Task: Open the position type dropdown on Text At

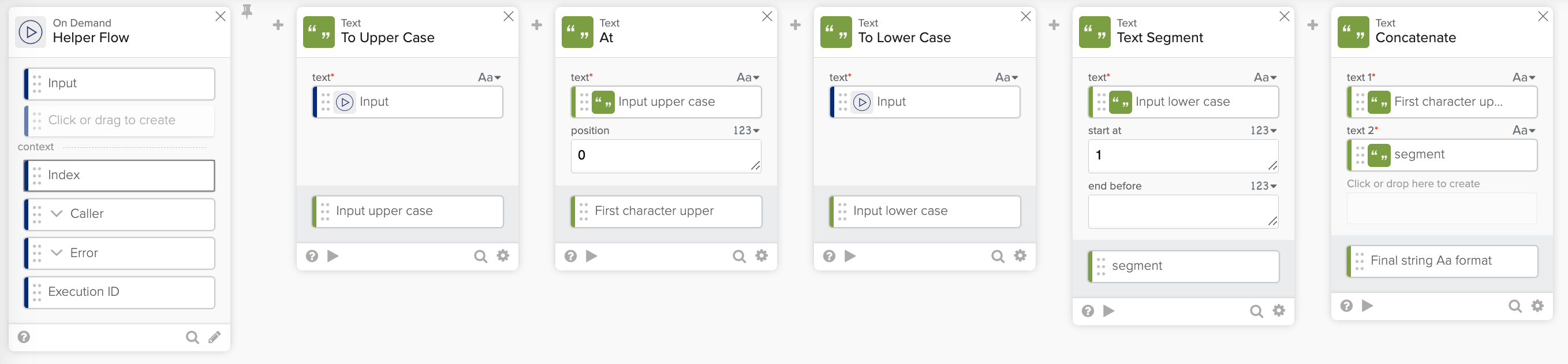Action: (746, 131)
